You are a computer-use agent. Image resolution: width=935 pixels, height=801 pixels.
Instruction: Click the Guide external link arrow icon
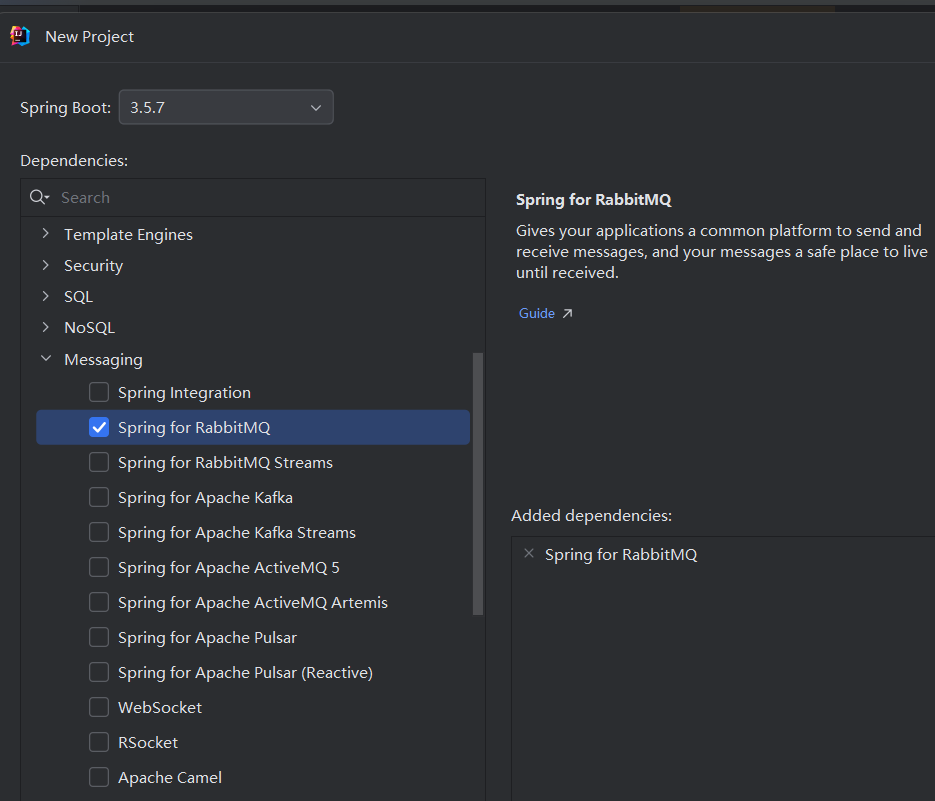[x=567, y=313]
